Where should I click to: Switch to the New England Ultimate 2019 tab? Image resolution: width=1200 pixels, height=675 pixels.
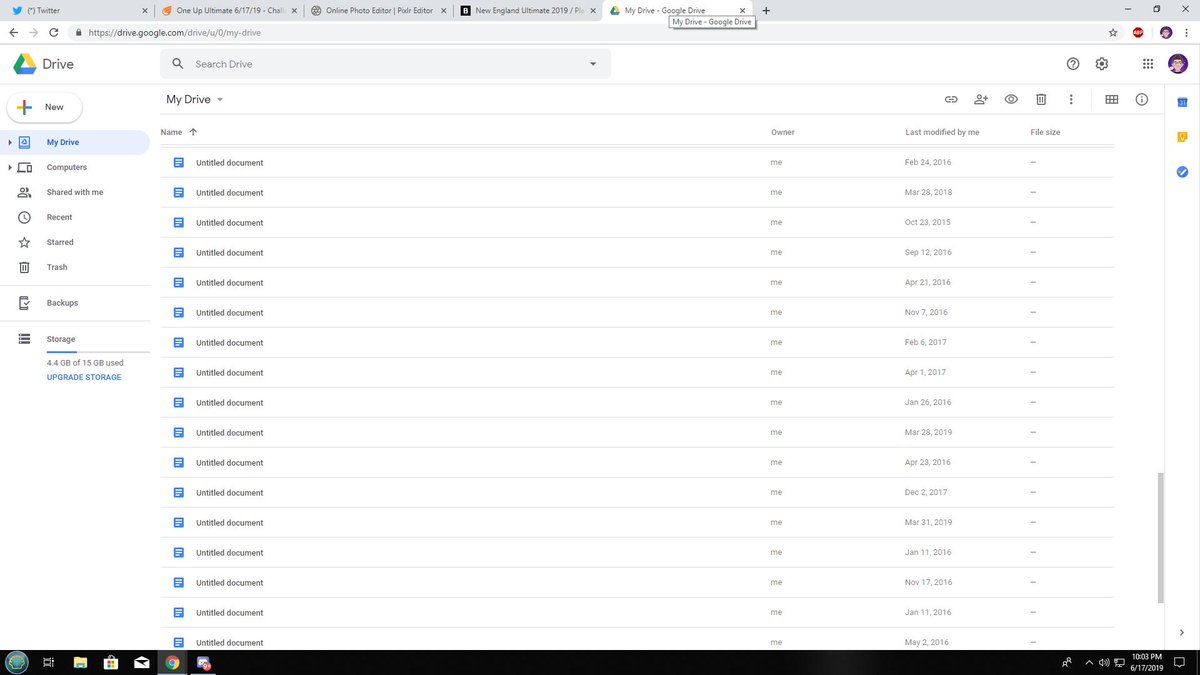click(x=527, y=10)
